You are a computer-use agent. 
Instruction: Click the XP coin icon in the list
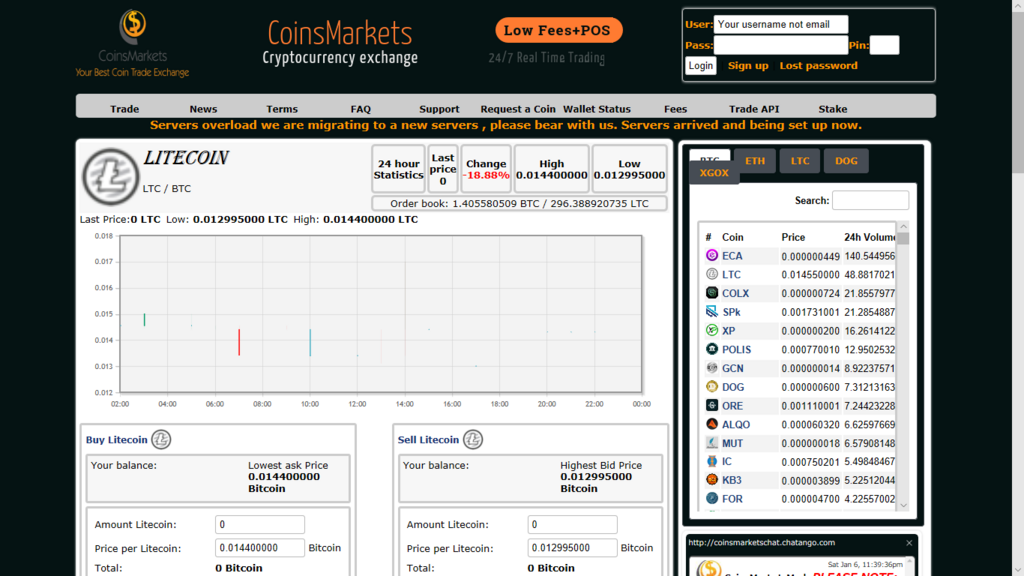[x=712, y=330]
